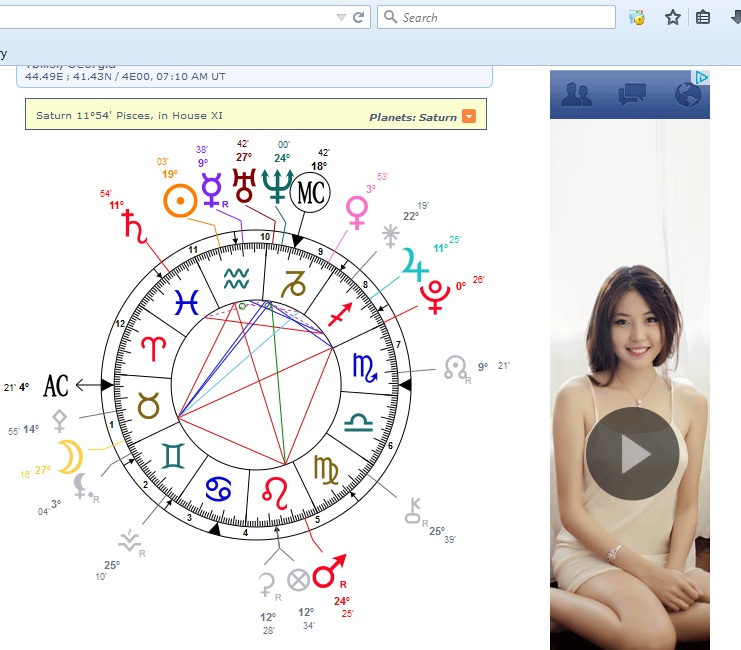741x650 pixels.
Task: Click the red Pluto symbol
Action: (x=434, y=297)
